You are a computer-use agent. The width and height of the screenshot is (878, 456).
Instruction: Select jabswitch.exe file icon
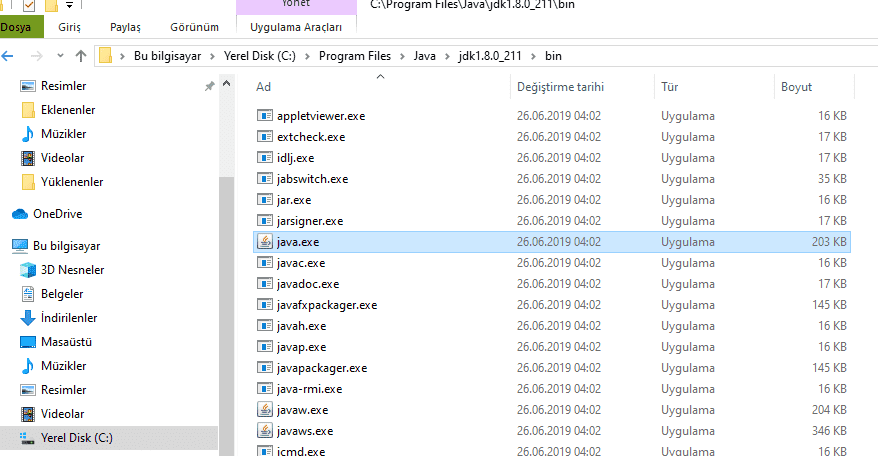pyautogui.click(x=264, y=179)
